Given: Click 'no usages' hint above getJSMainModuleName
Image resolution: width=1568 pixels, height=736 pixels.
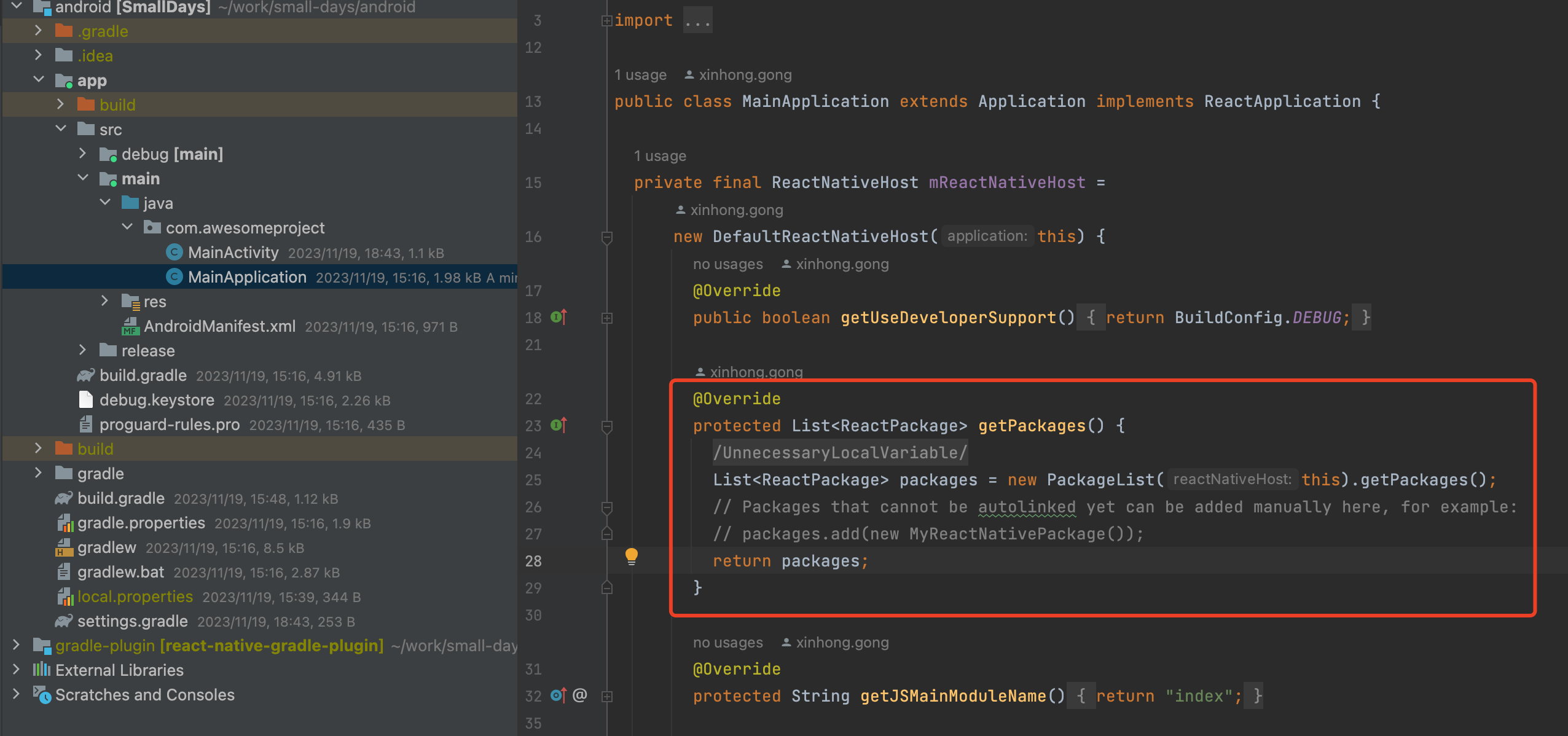Looking at the screenshot, I should pos(727,643).
